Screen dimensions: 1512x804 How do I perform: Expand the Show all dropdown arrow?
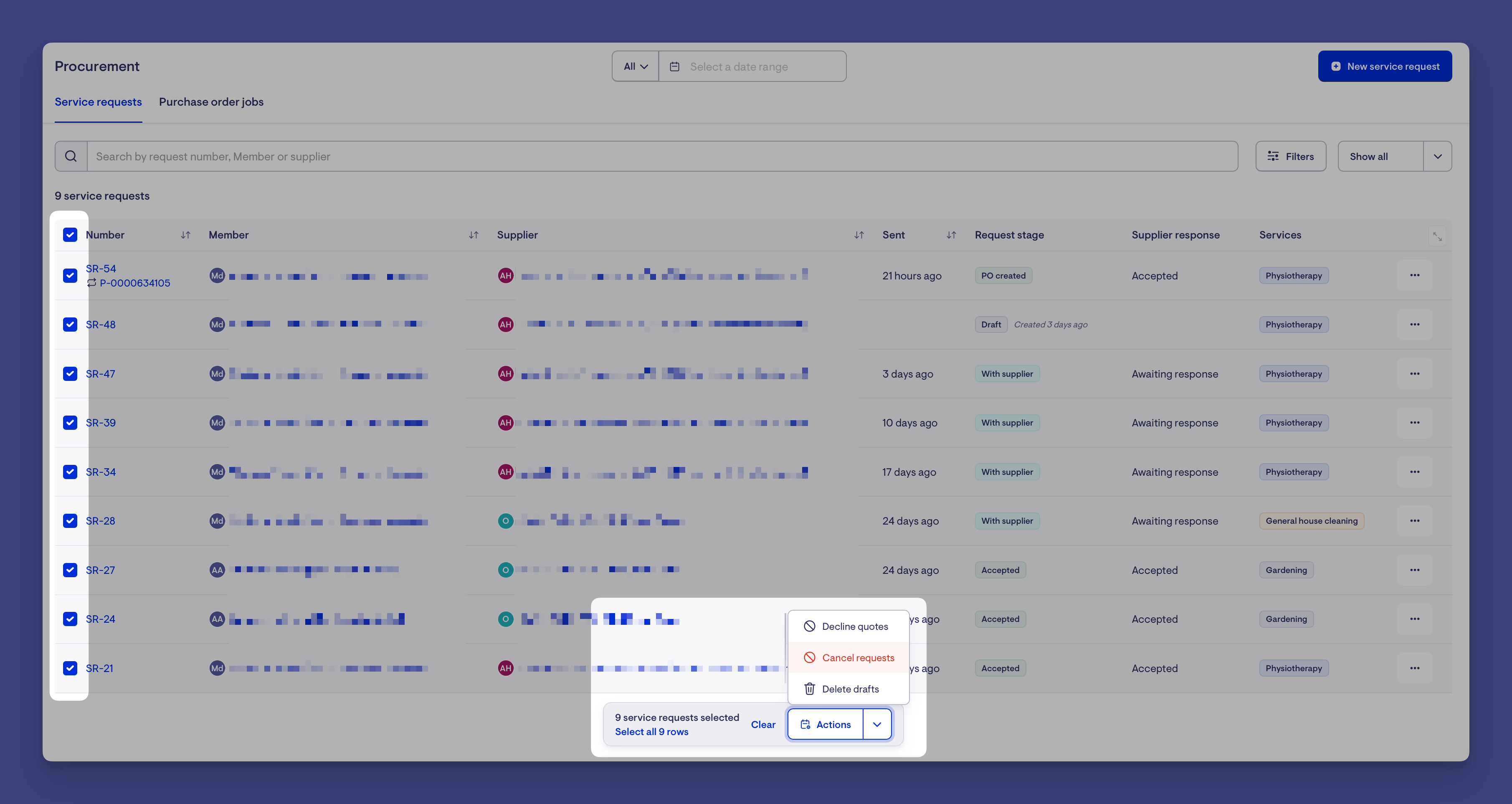[1437, 156]
